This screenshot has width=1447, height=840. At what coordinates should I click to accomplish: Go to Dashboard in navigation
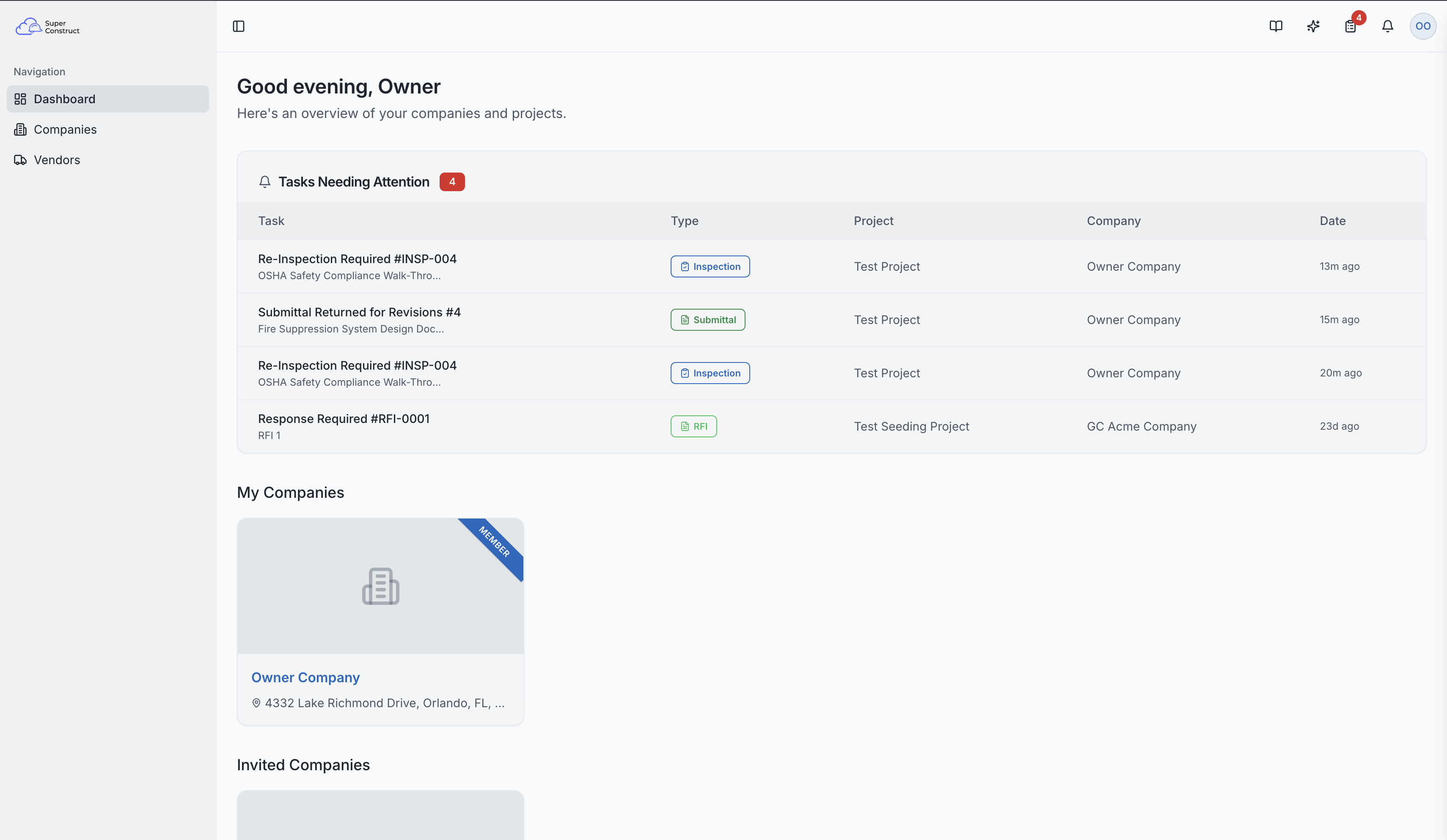coord(108,99)
